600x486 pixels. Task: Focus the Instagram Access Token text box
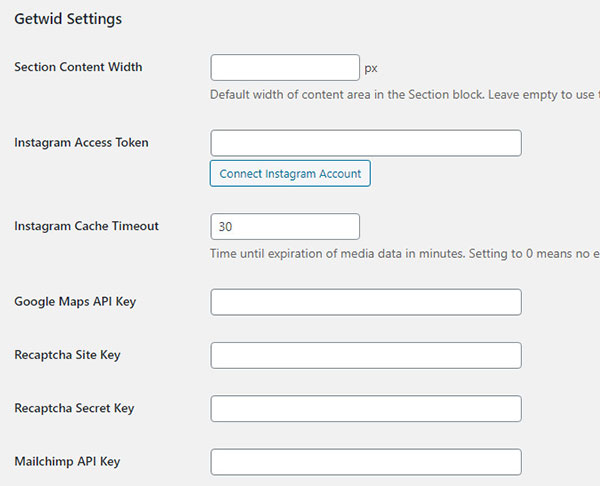point(365,143)
